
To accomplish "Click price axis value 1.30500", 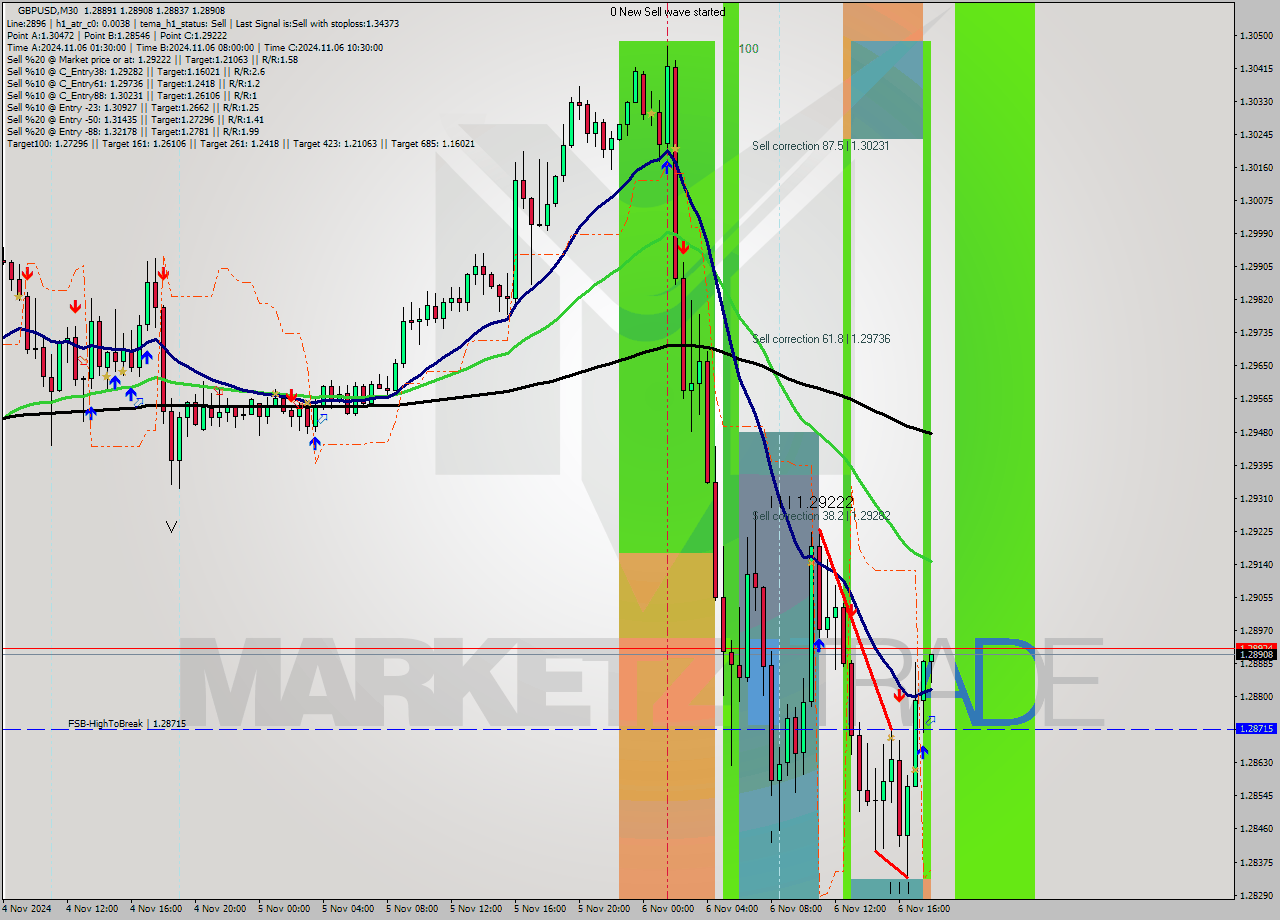I will (x=1256, y=35).
